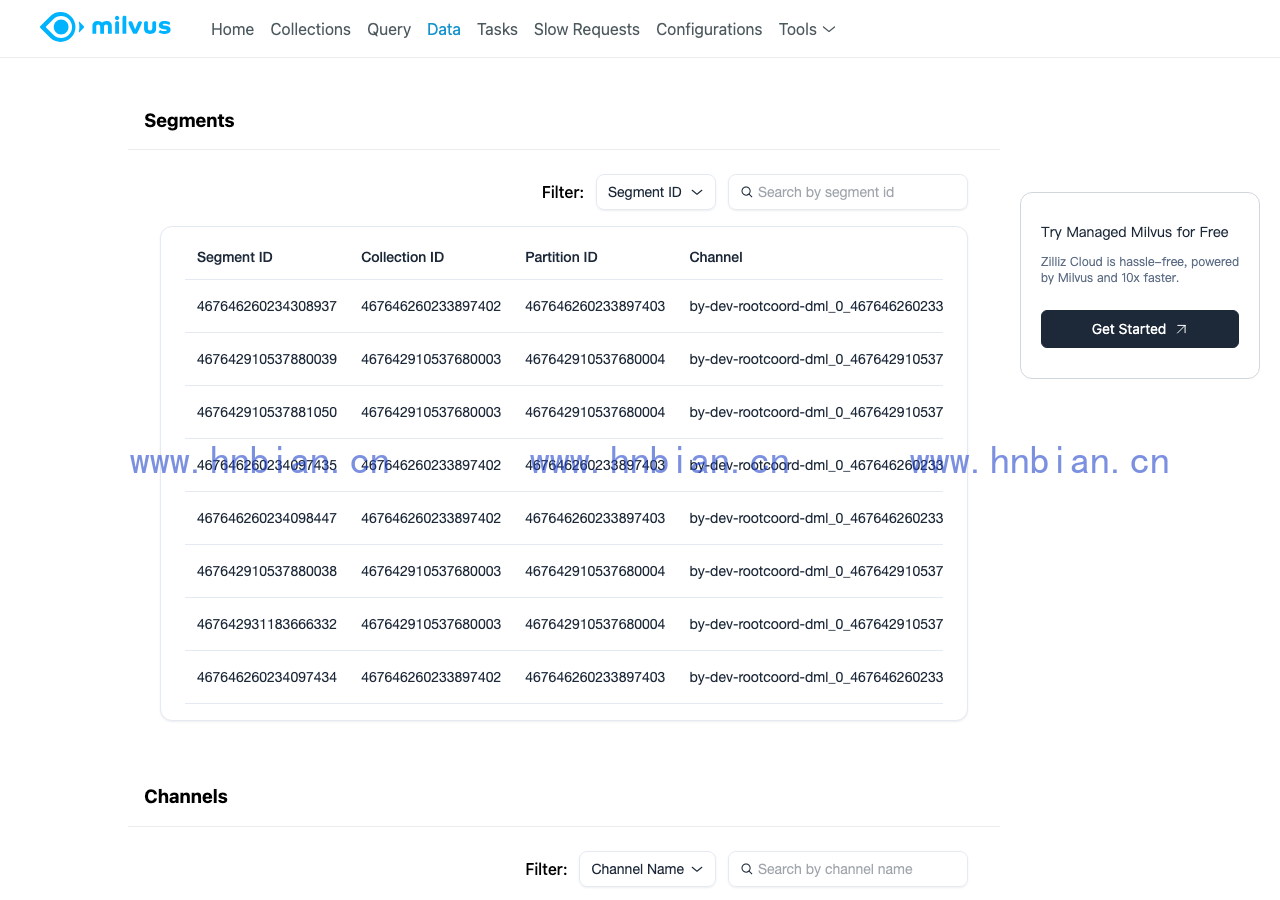Click the milvus brand text link
The height and width of the screenshot is (900, 1280).
[131, 26]
